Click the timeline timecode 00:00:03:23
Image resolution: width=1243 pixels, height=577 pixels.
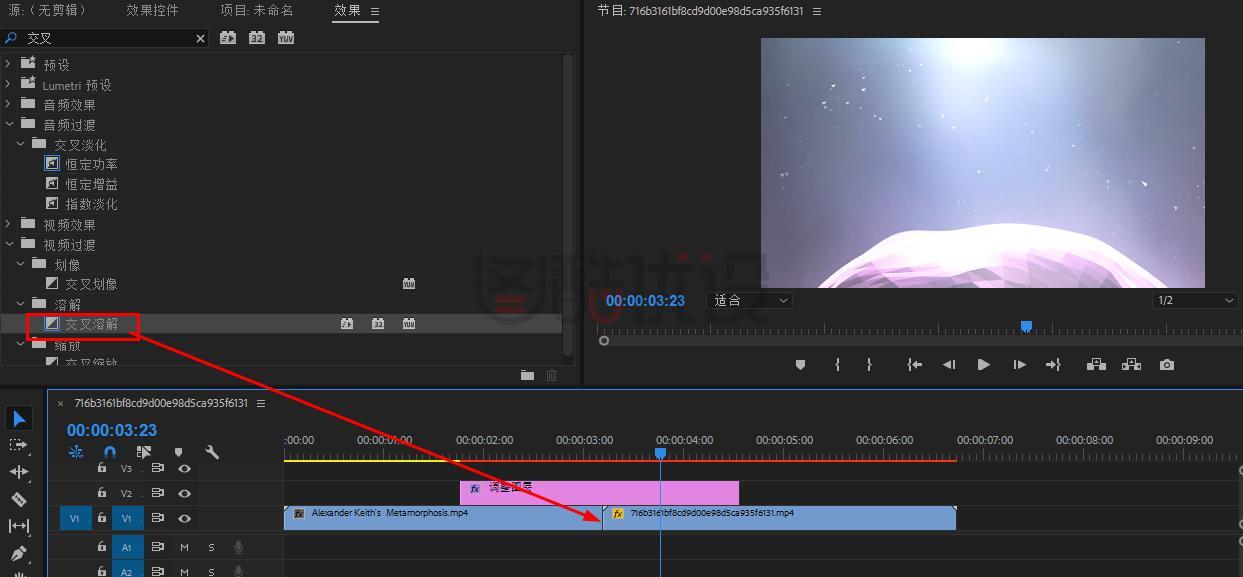[x=112, y=430]
